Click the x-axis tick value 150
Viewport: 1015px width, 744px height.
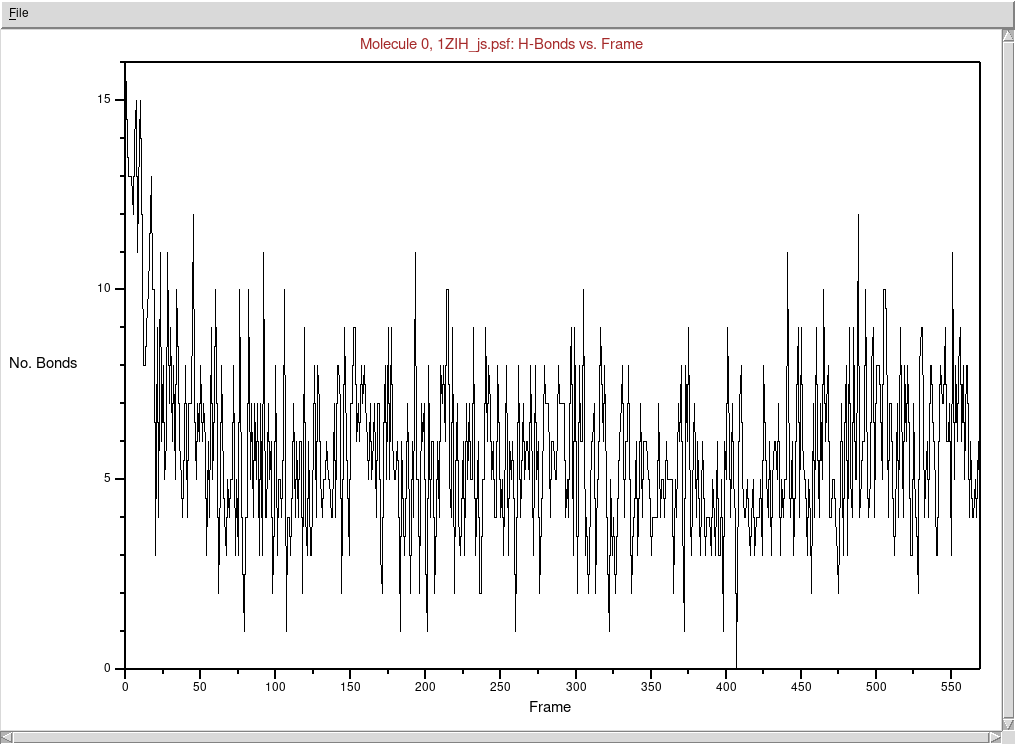click(x=350, y=687)
